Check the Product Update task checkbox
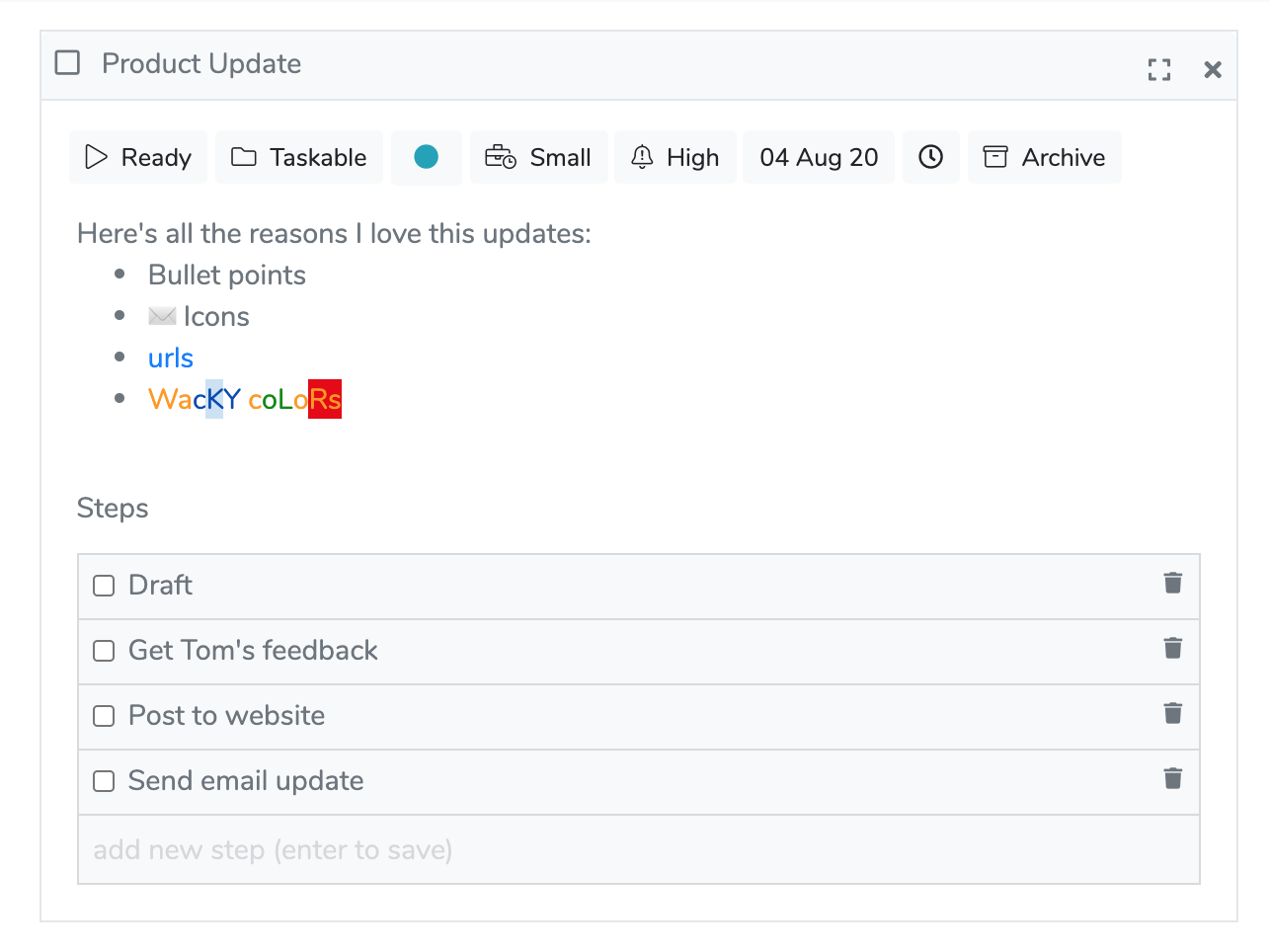The height and width of the screenshot is (952, 1270). [67, 63]
